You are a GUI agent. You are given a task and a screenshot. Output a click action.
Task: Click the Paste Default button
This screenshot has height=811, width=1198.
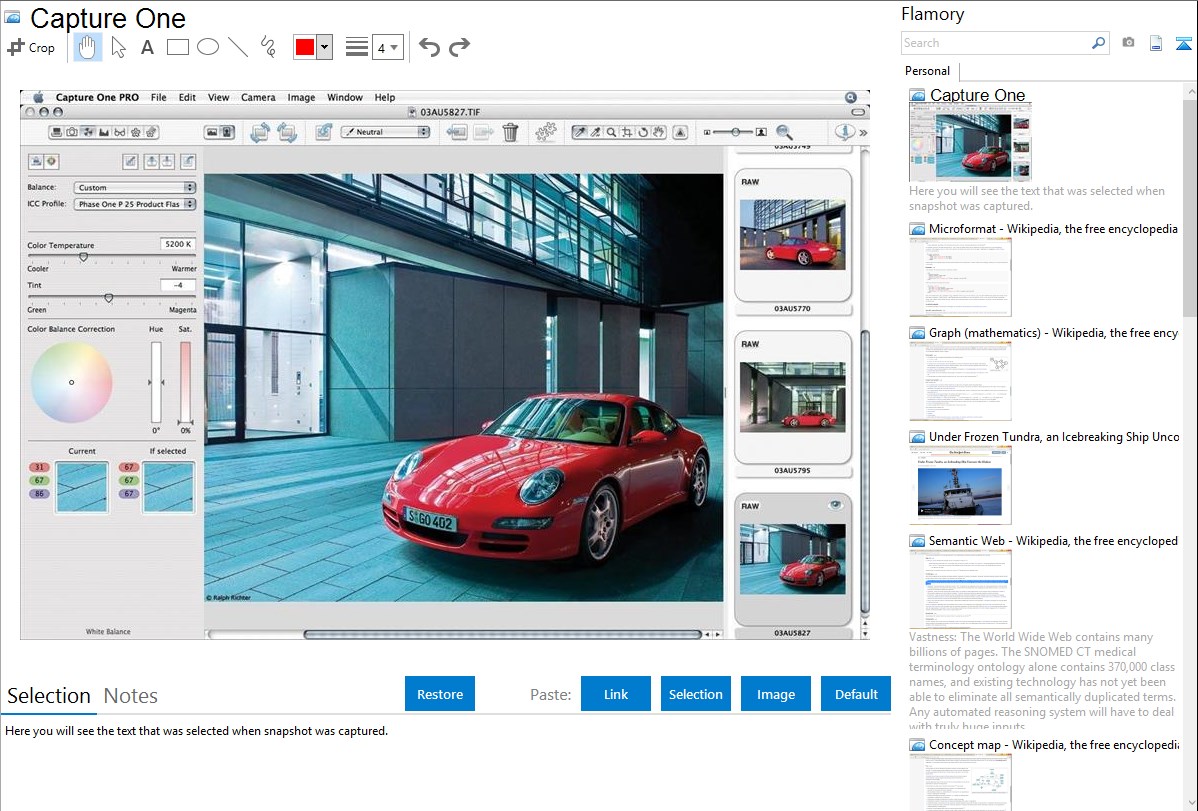pyautogui.click(x=856, y=694)
